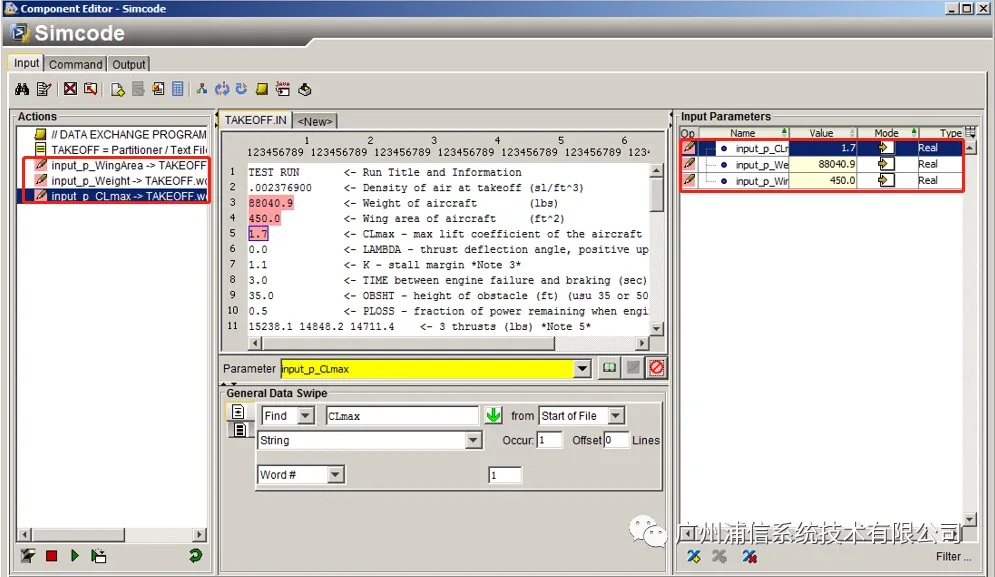This screenshot has width=995, height=577.
Task: Select the TAKEOFF = Partitioner action row
Action: tap(121, 150)
